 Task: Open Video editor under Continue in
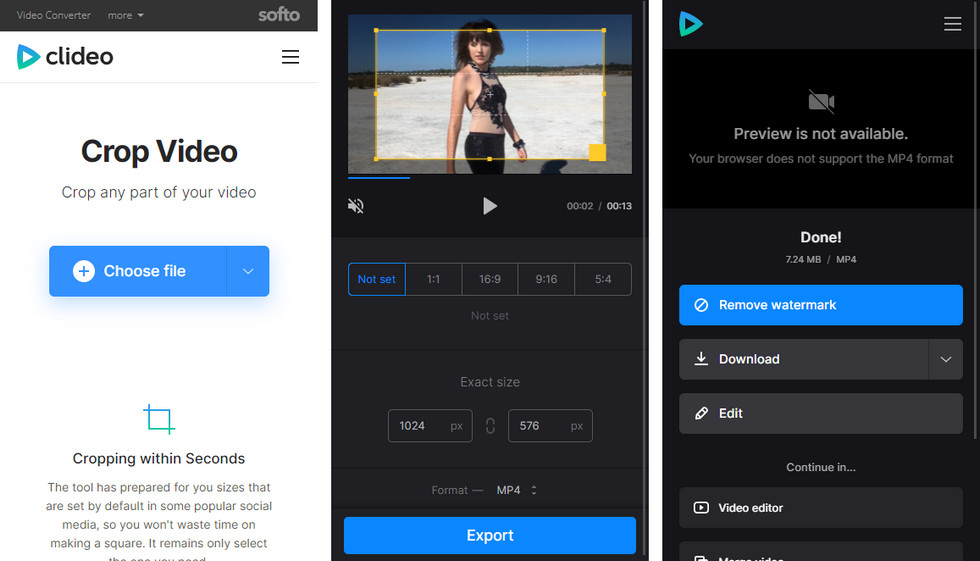coord(821,508)
